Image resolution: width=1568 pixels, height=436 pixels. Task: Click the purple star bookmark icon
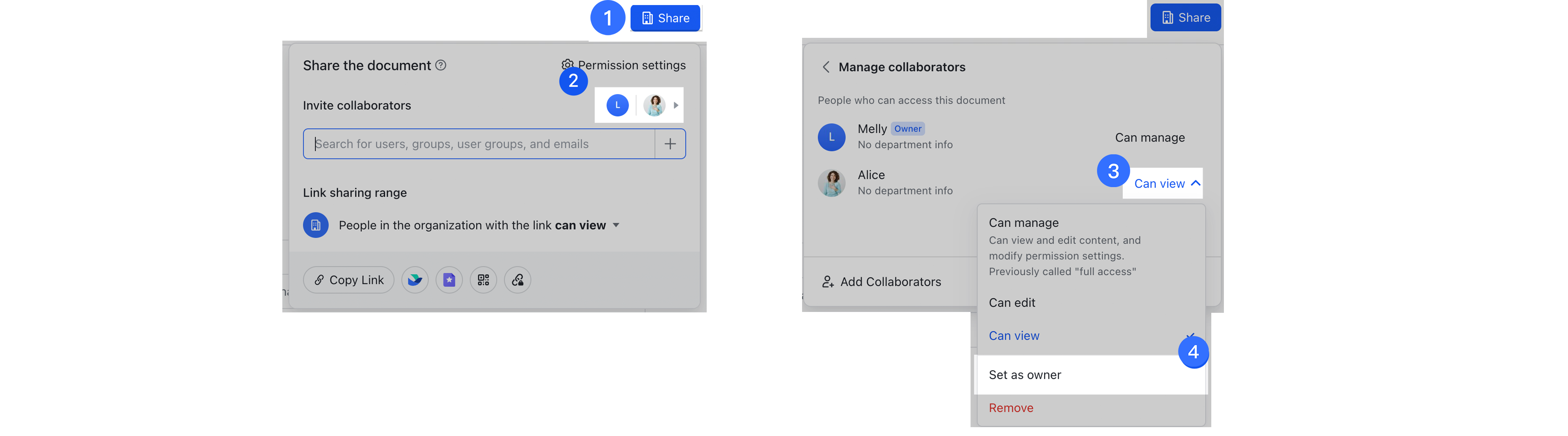coord(449,280)
